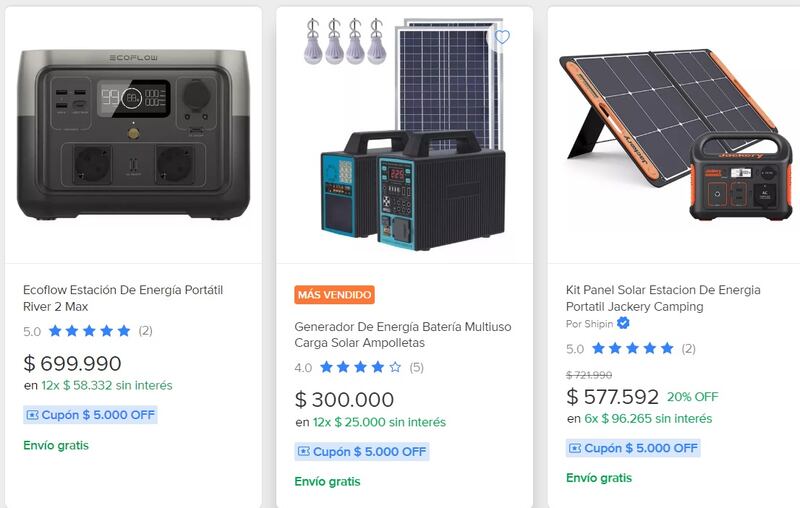The width and height of the screenshot is (800, 508).
Task: Open Generador De Energía Batería Multiuso title link
Action: [403, 335]
